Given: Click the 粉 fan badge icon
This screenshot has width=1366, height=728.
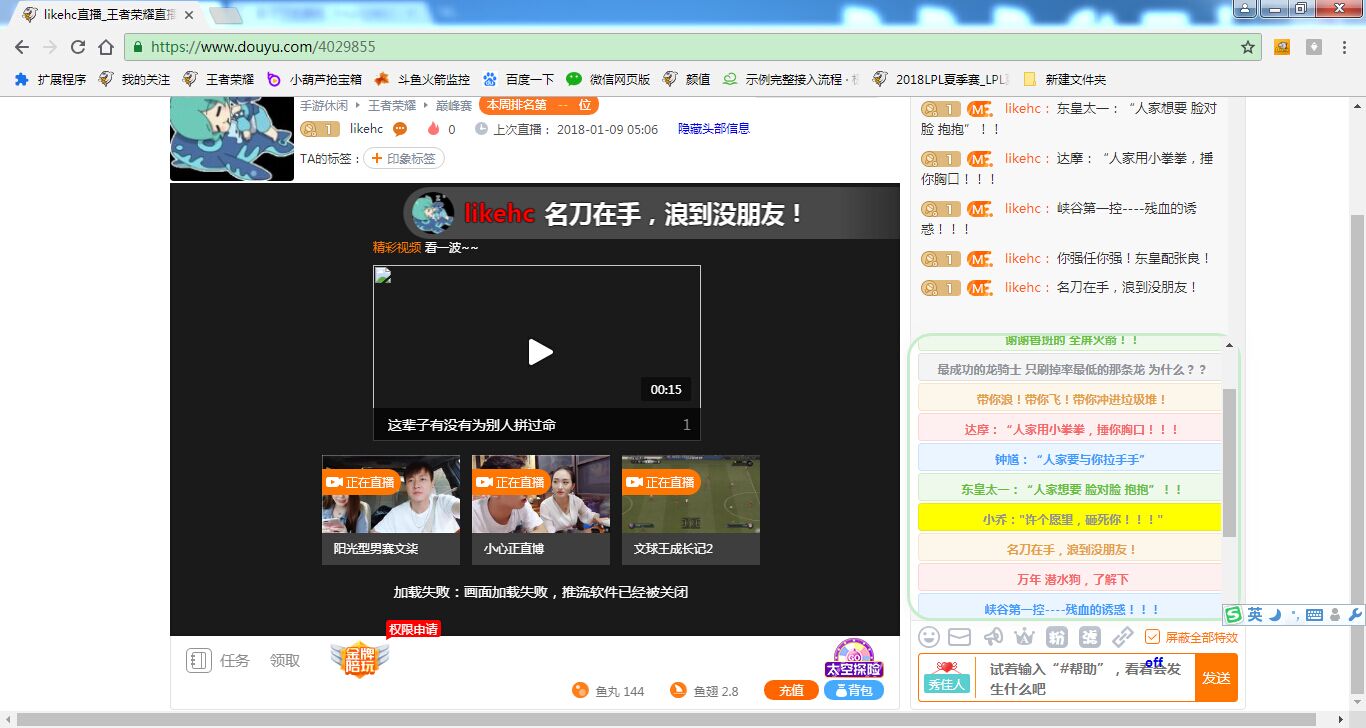Looking at the screenshot, I should pos(1057,637).
